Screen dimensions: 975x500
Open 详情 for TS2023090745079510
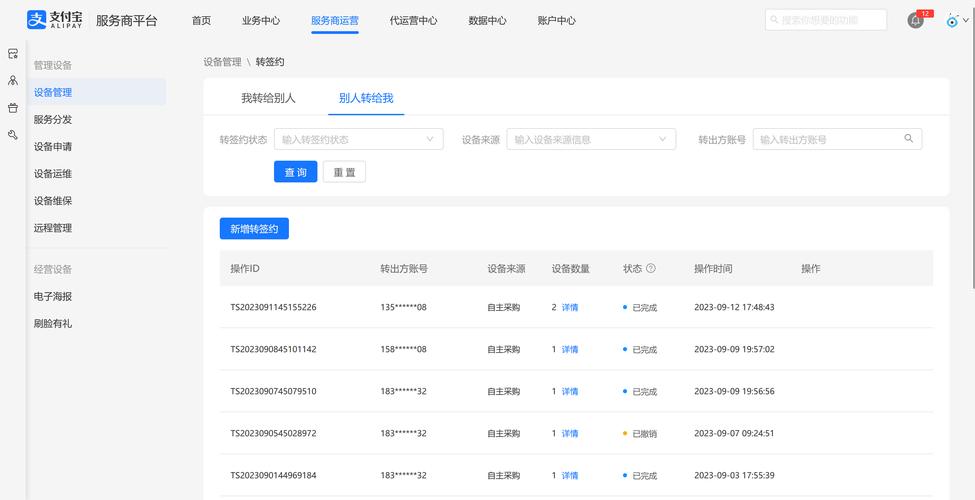point(570,391)
